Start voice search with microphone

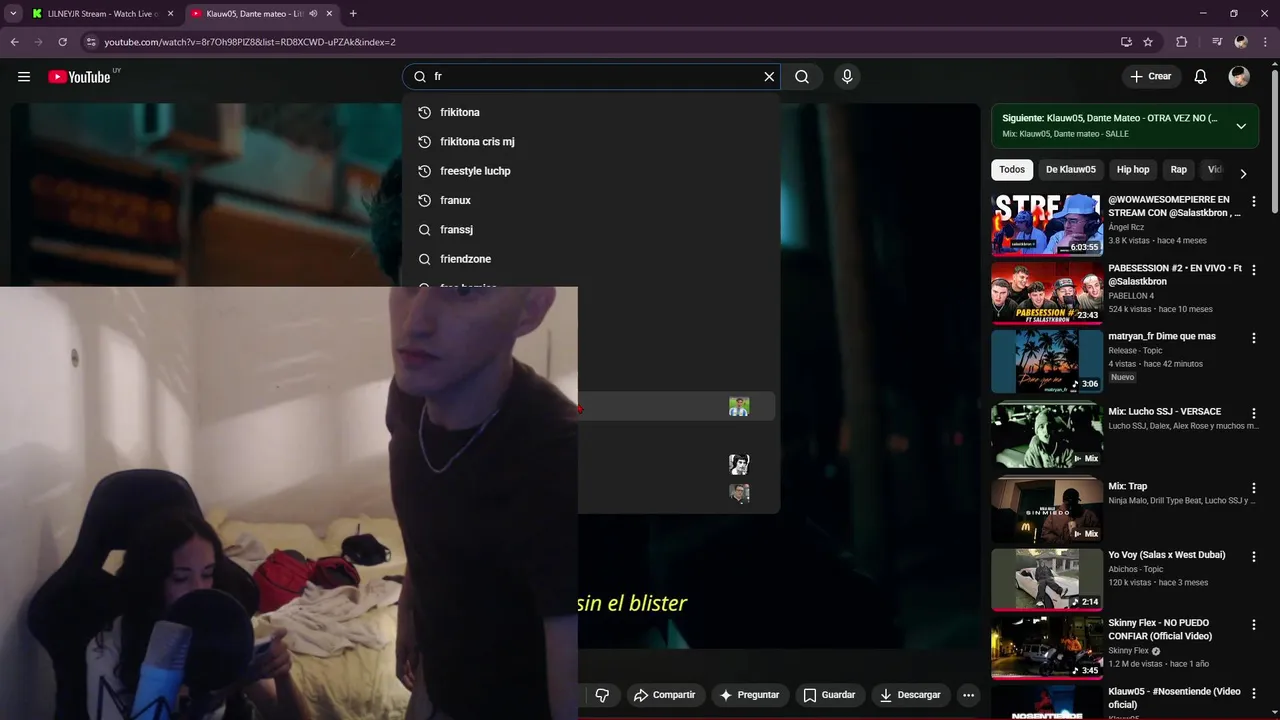pos(847,77)
